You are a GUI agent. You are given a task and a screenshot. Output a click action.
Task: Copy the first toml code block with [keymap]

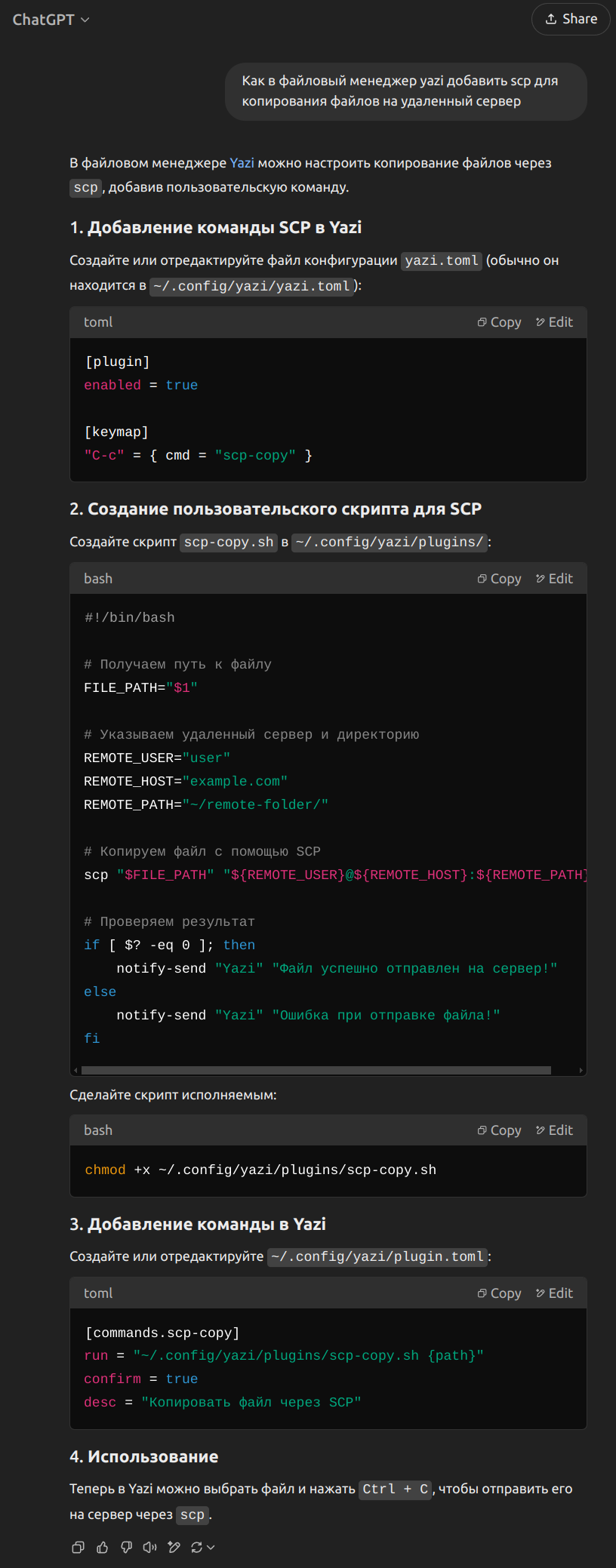499,322
